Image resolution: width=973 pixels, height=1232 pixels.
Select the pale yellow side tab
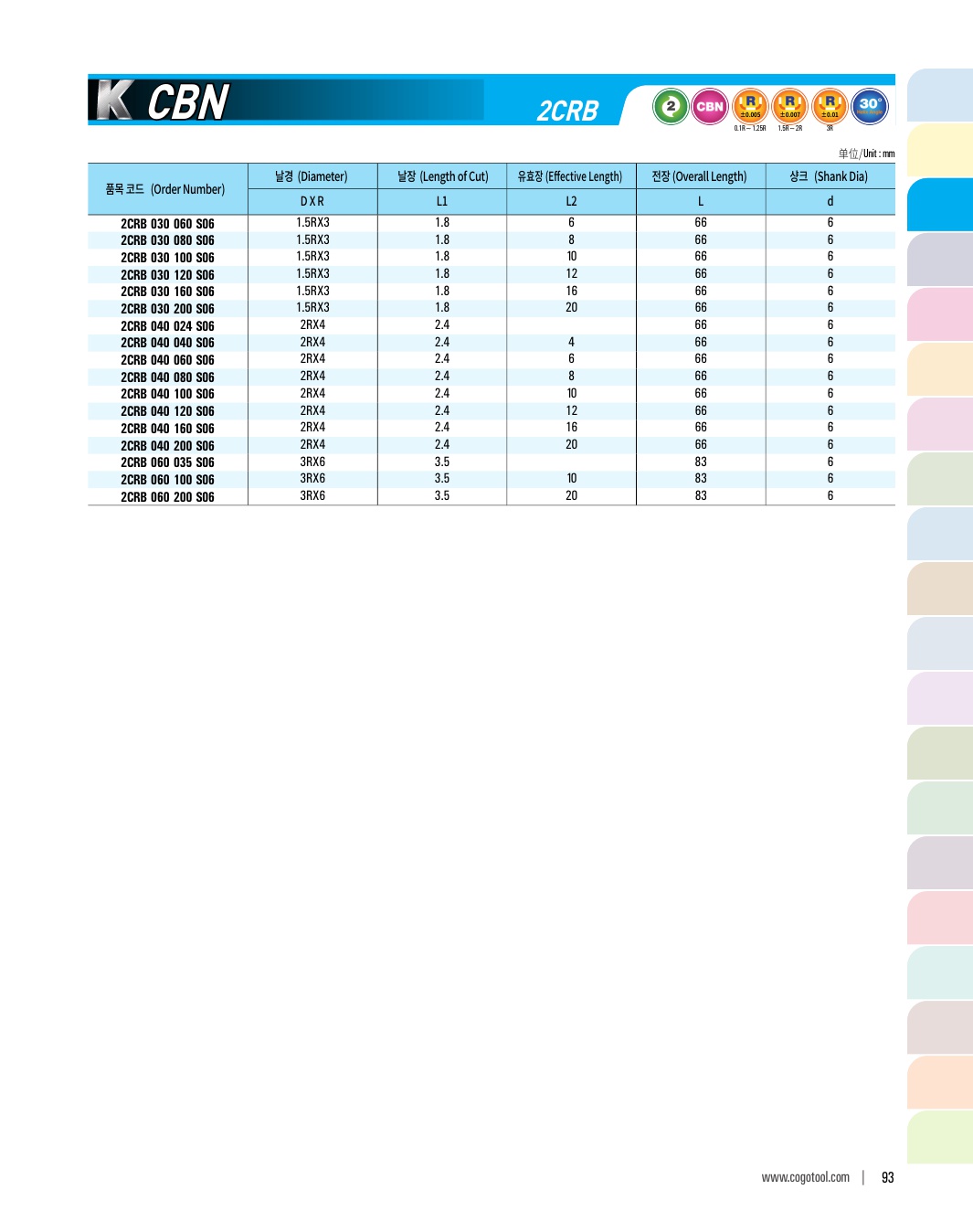tap(940, 150)
